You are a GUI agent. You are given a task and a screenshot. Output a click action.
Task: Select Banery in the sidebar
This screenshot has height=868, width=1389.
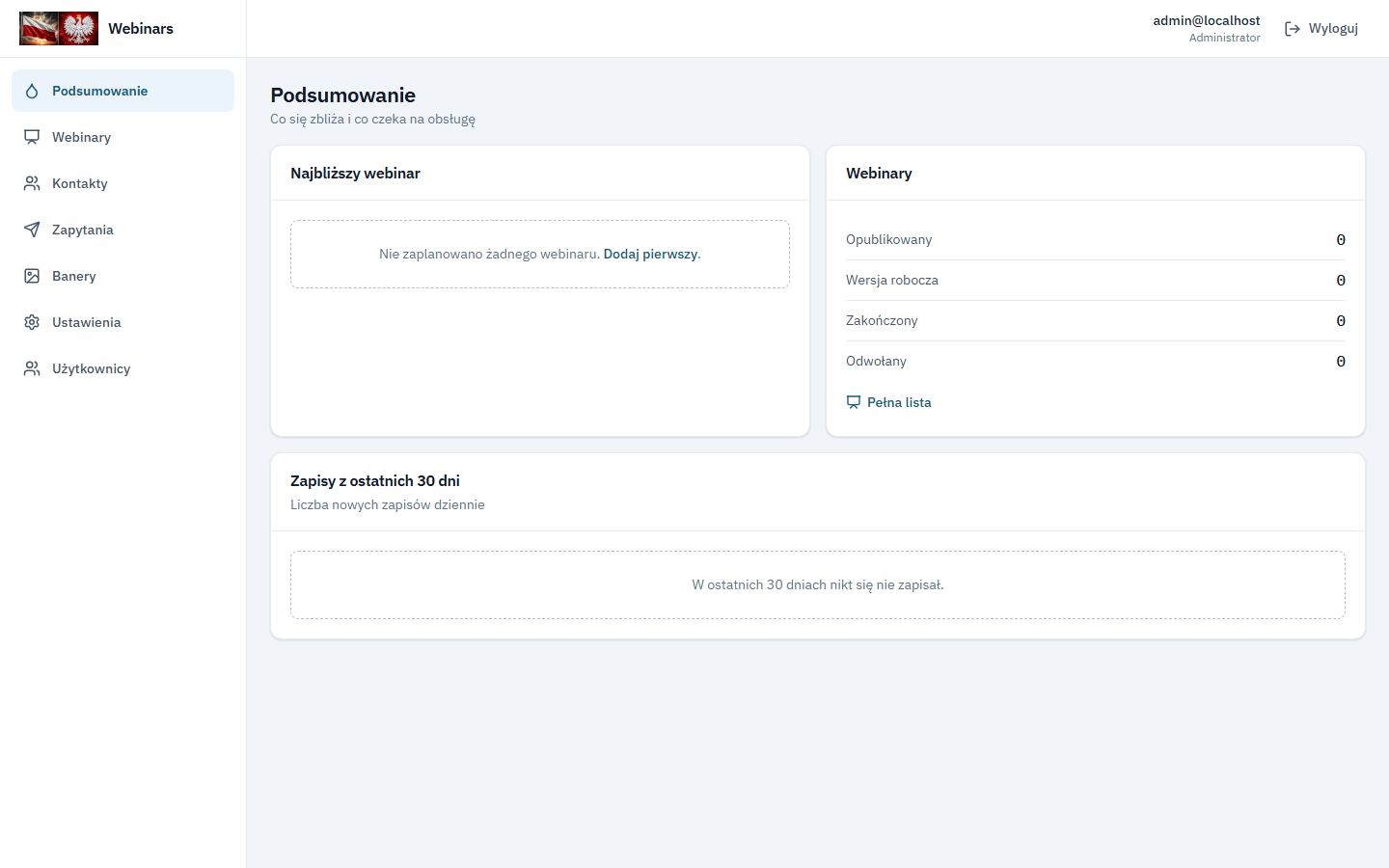point(123,276)
